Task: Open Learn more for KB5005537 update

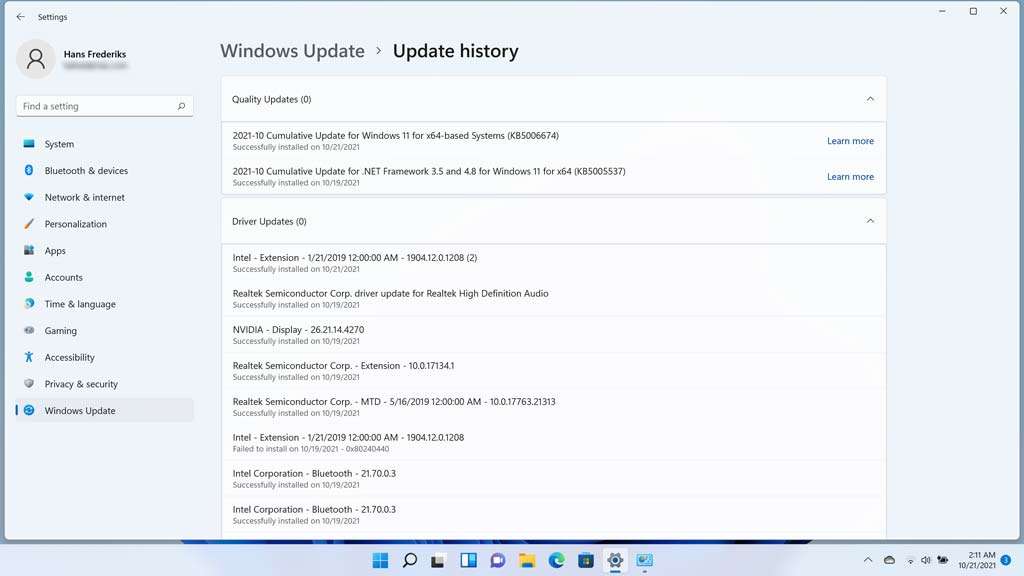Action: tap(850, 177)
